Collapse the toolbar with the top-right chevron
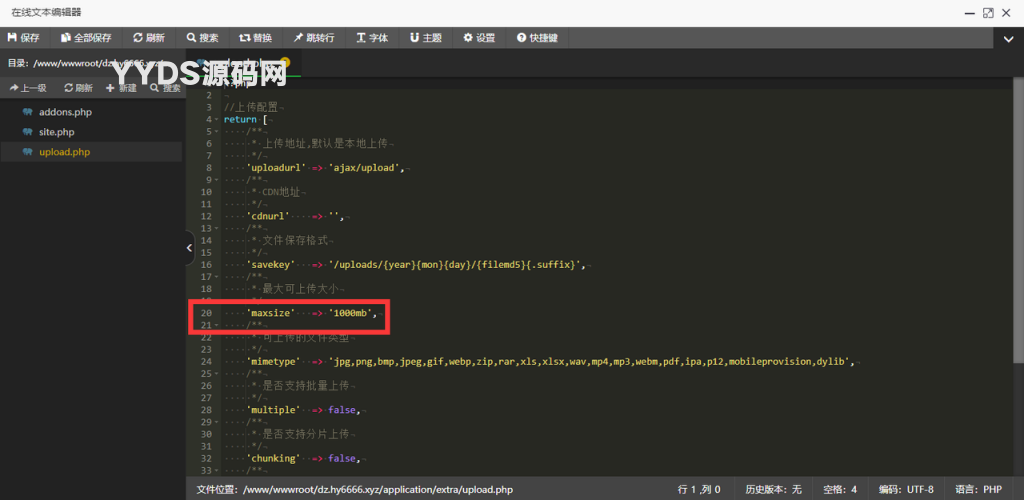Image resolution: width=1024 pixels, height=500 pixels. pos(1008,39)
